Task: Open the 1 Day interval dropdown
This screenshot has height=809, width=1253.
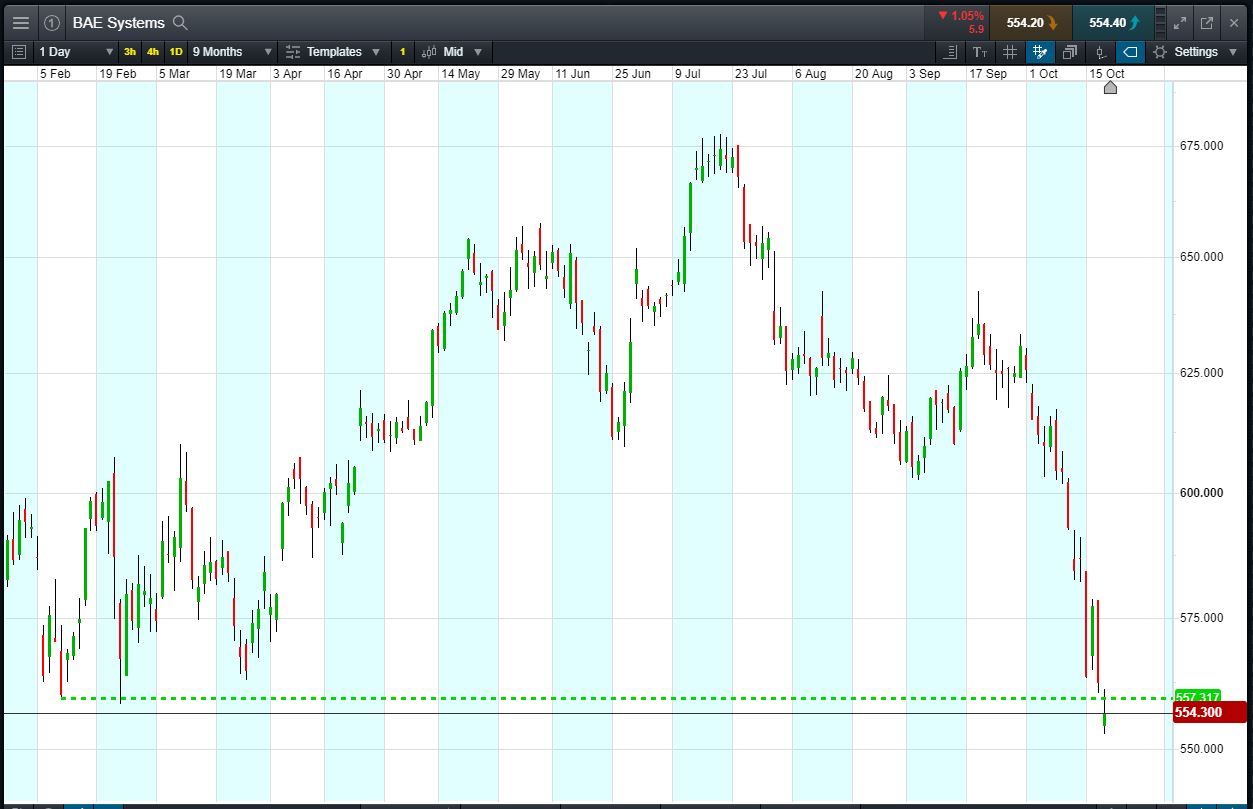Action: (x=76, y=52)
